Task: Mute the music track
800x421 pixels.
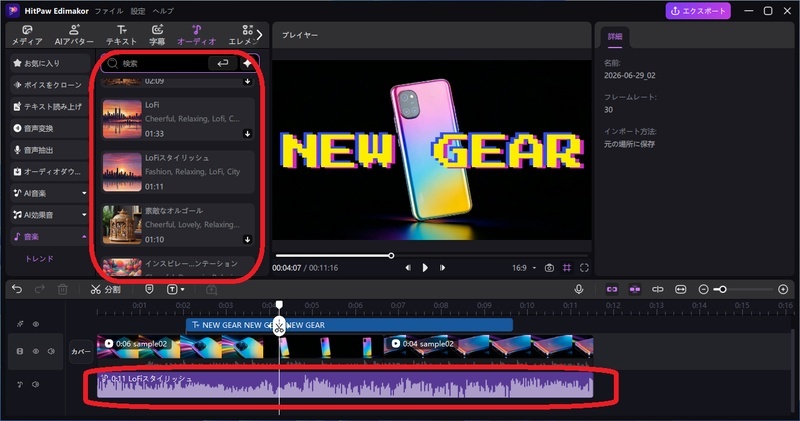Action: click(35, 384)
